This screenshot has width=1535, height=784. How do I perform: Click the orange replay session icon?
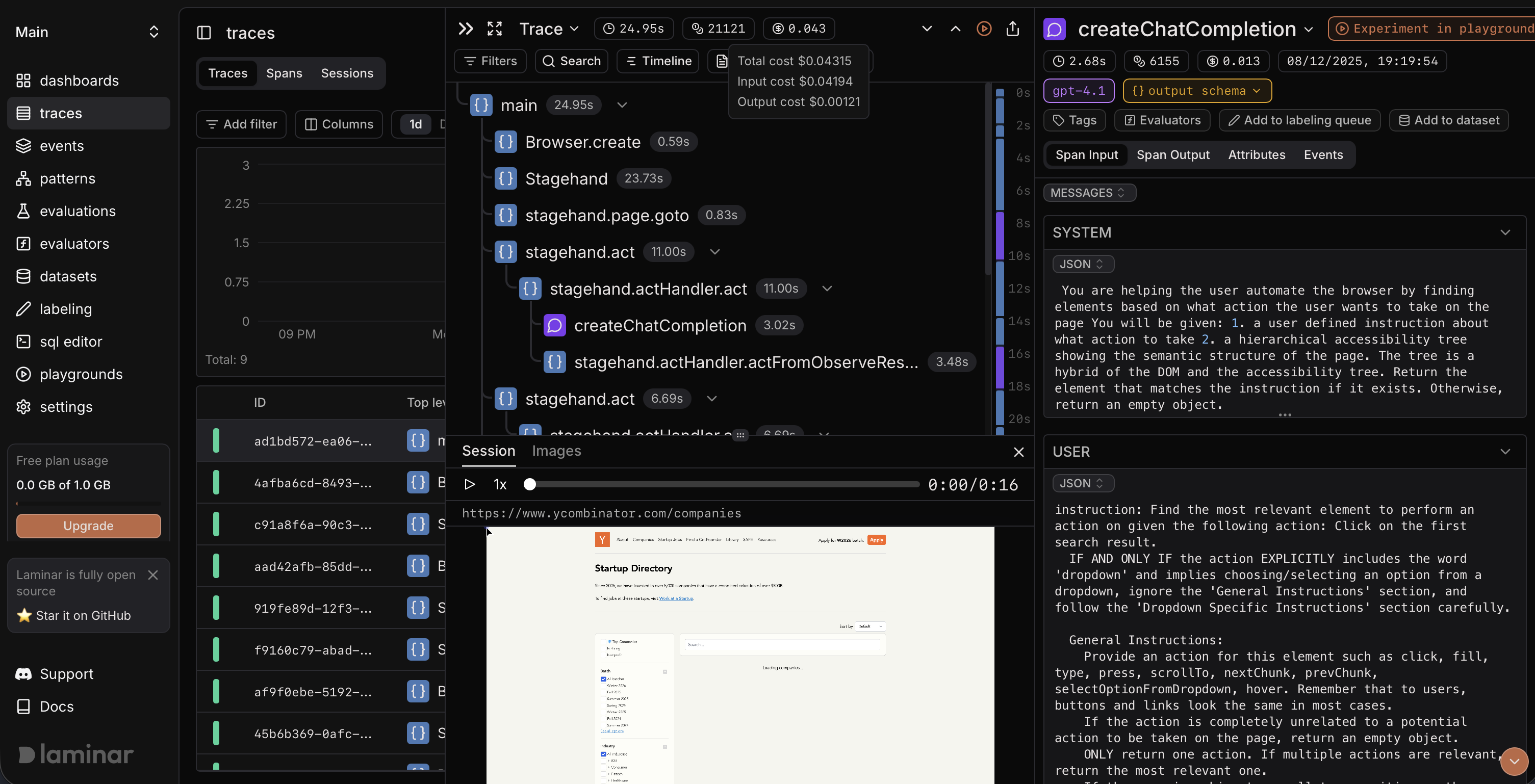point(984,29)
